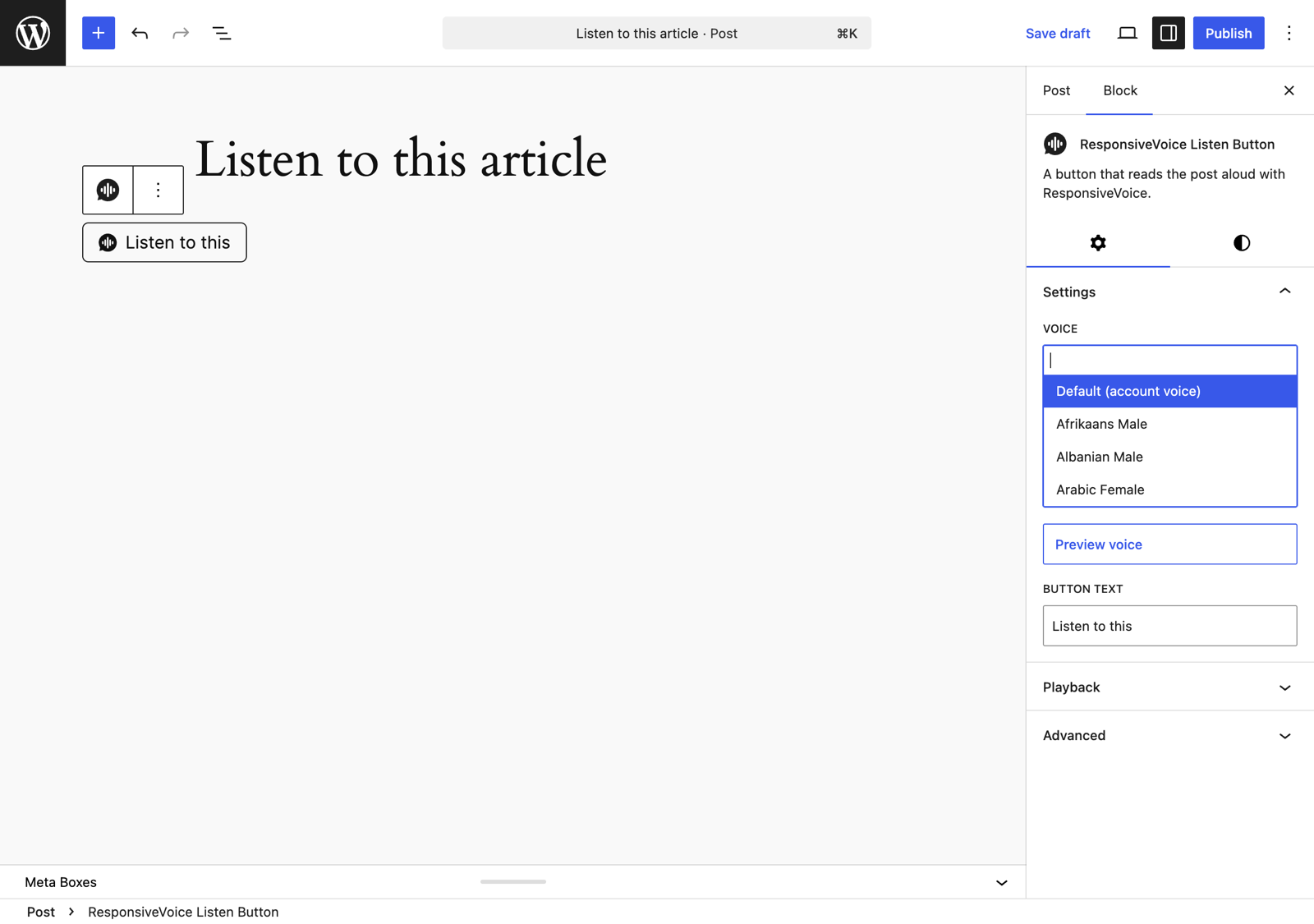Image resolution: width=1314 pixels, height=924 pixels.
Task: Click the Meta Boxes resize handle
Action: click(513, 881)
